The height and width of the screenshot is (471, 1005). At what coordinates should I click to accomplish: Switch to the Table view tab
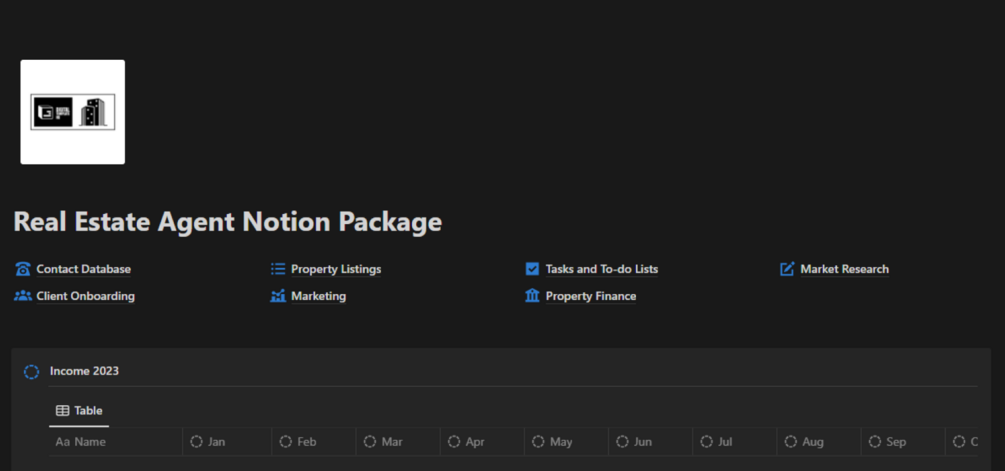tap(79, 410)
